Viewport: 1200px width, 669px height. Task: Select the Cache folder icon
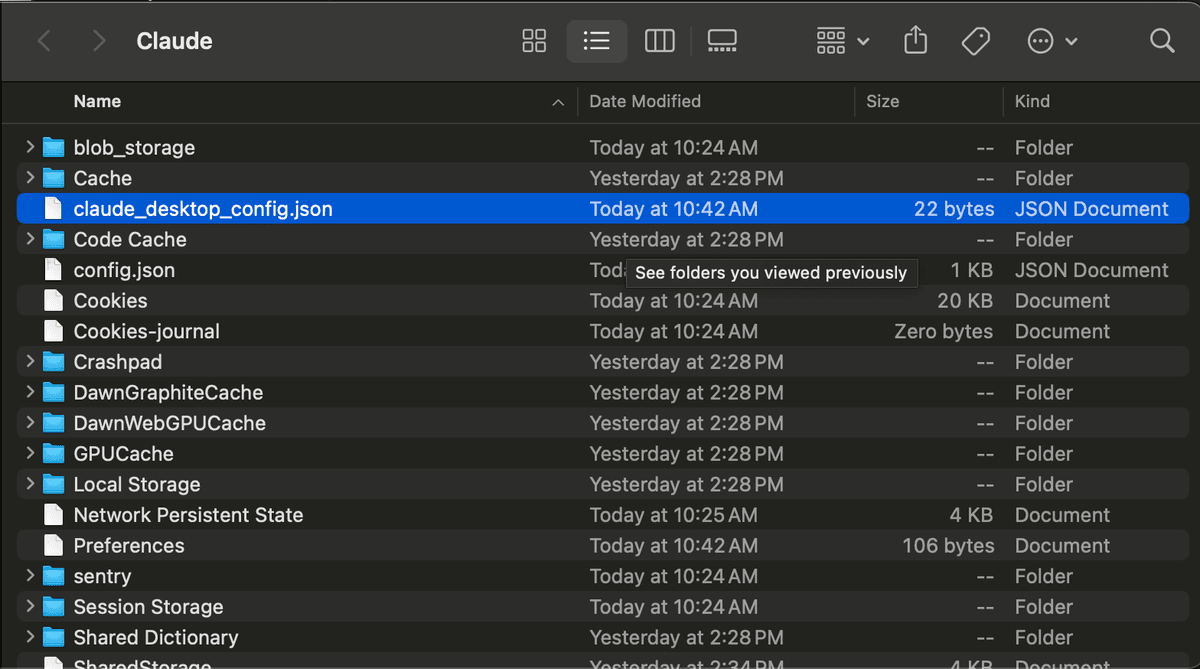click(53, 178)
